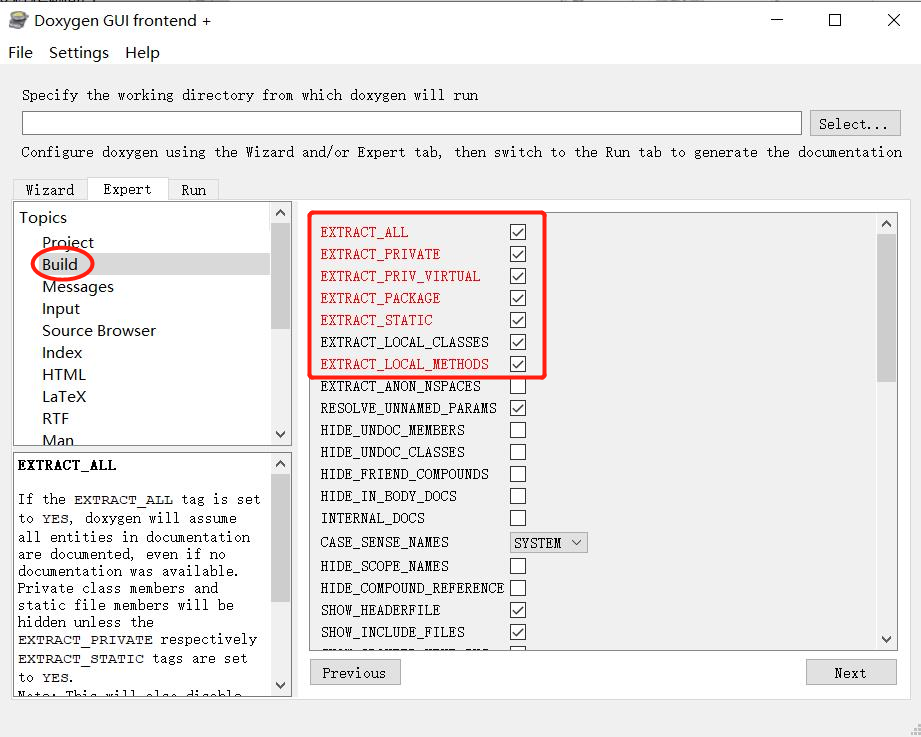Viewport: 921px width, 737px height.
Task: Click the EXTRACT_PRIVATE option label
Action: (380, 254)
